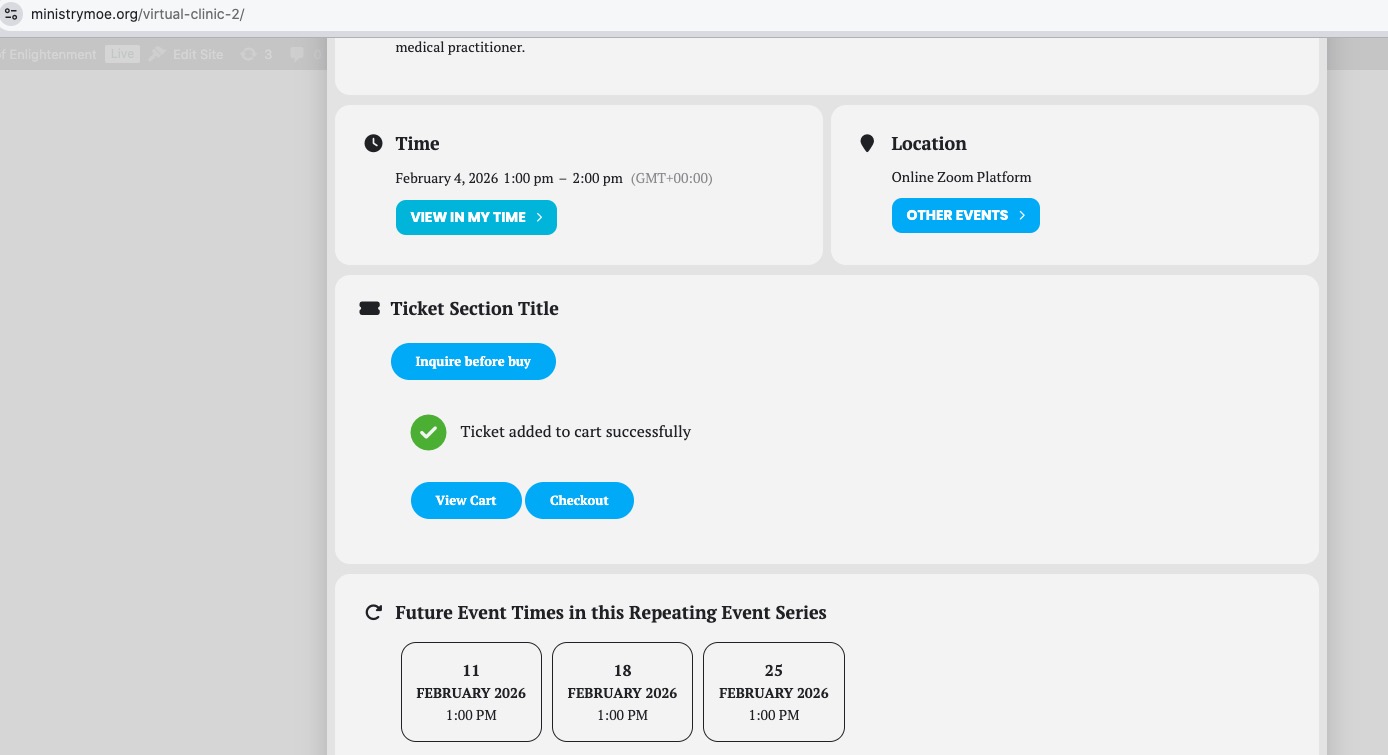This screenshot has height=755, width=1388.
Task: Click the chevron on Other Events button
Action: (x=1022, y=215)
